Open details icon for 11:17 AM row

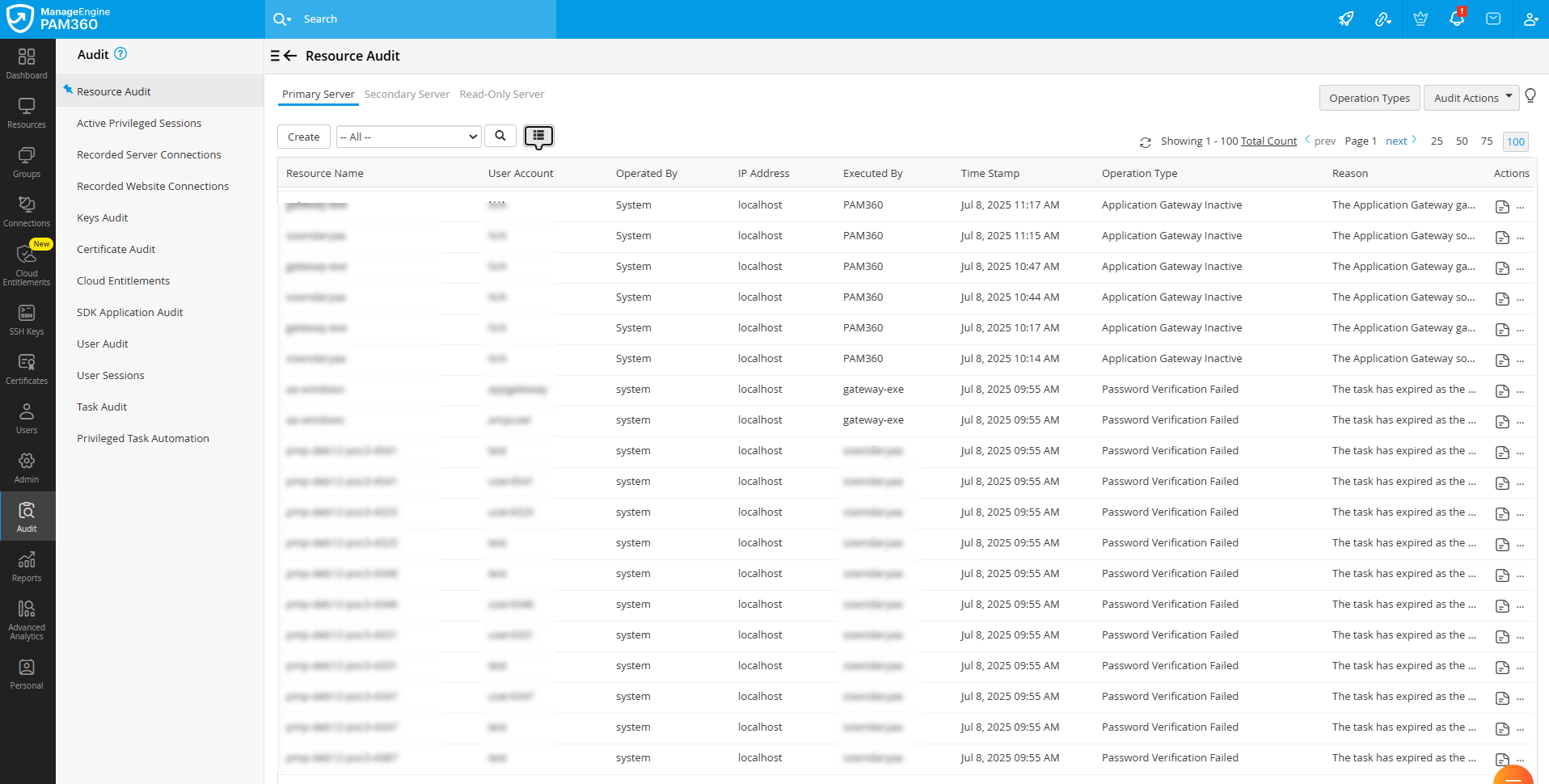1502,207
